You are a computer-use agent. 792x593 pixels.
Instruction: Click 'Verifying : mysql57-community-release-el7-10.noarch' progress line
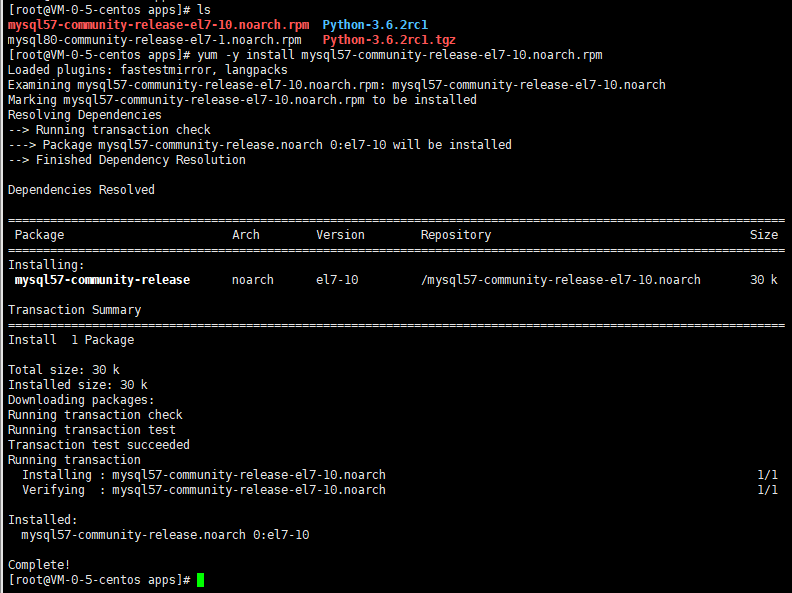click(x=204, y=490)
